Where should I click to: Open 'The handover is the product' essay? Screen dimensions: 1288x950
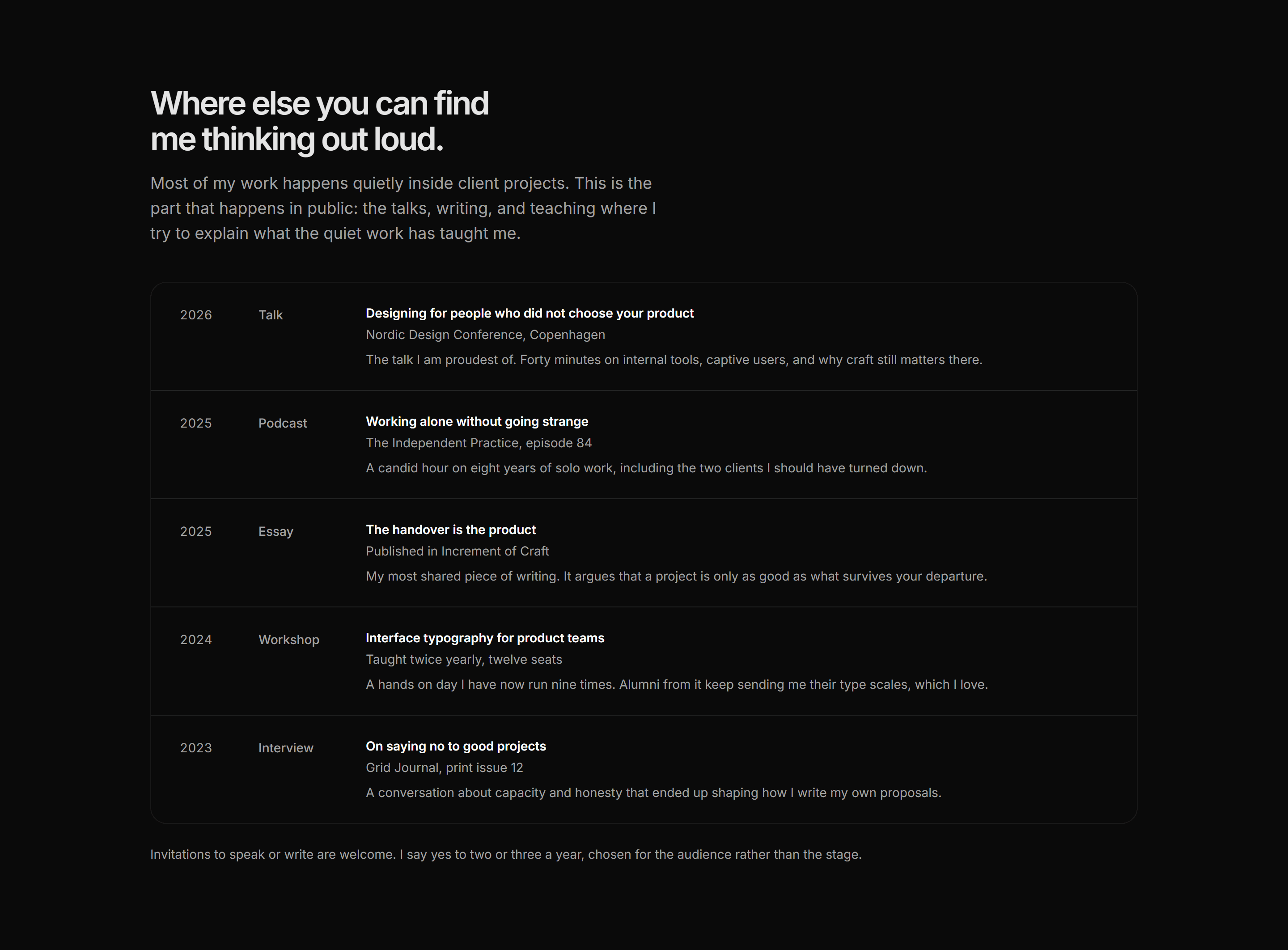451,530
